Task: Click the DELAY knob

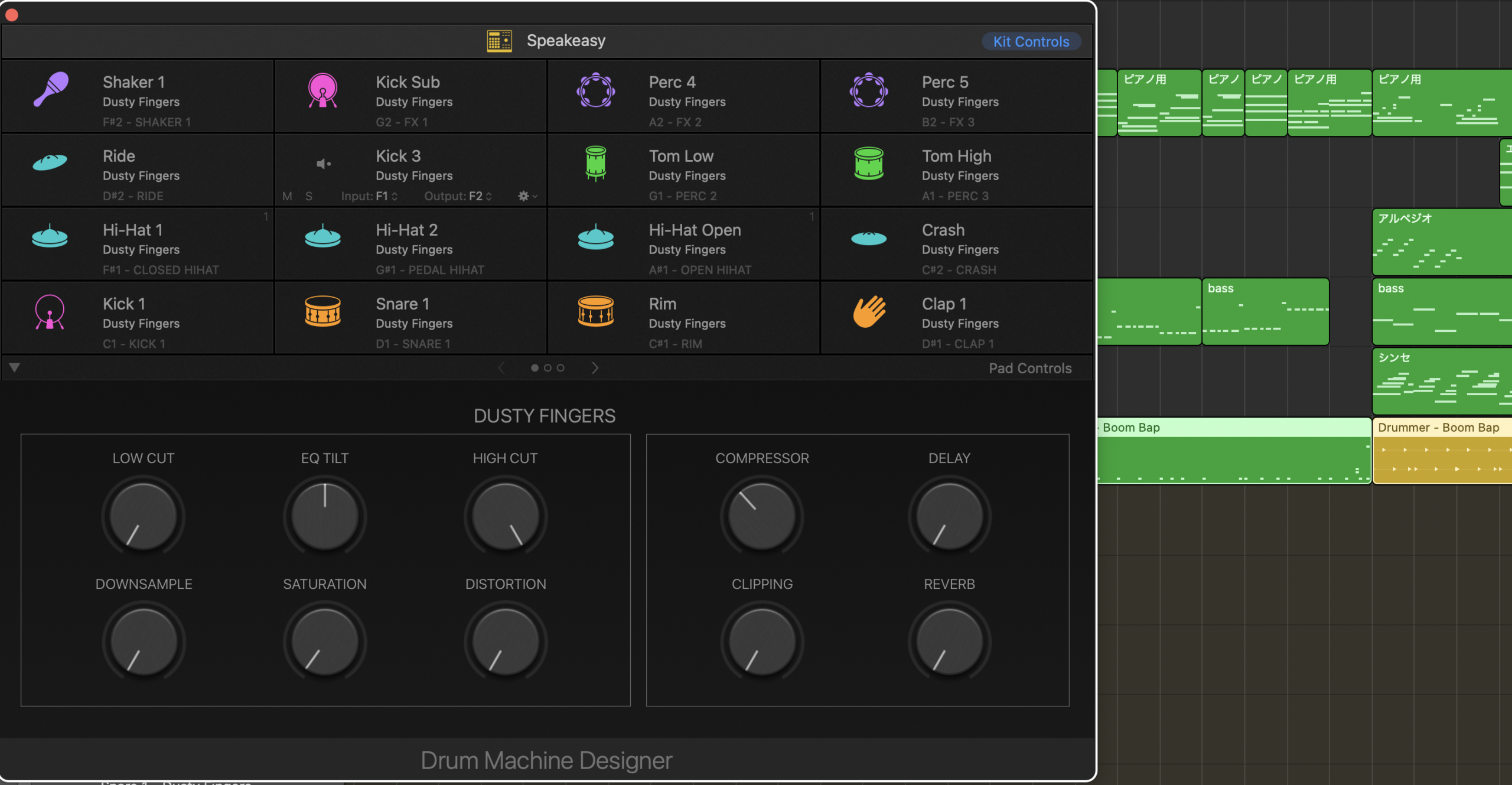Action: coord(949,516)
